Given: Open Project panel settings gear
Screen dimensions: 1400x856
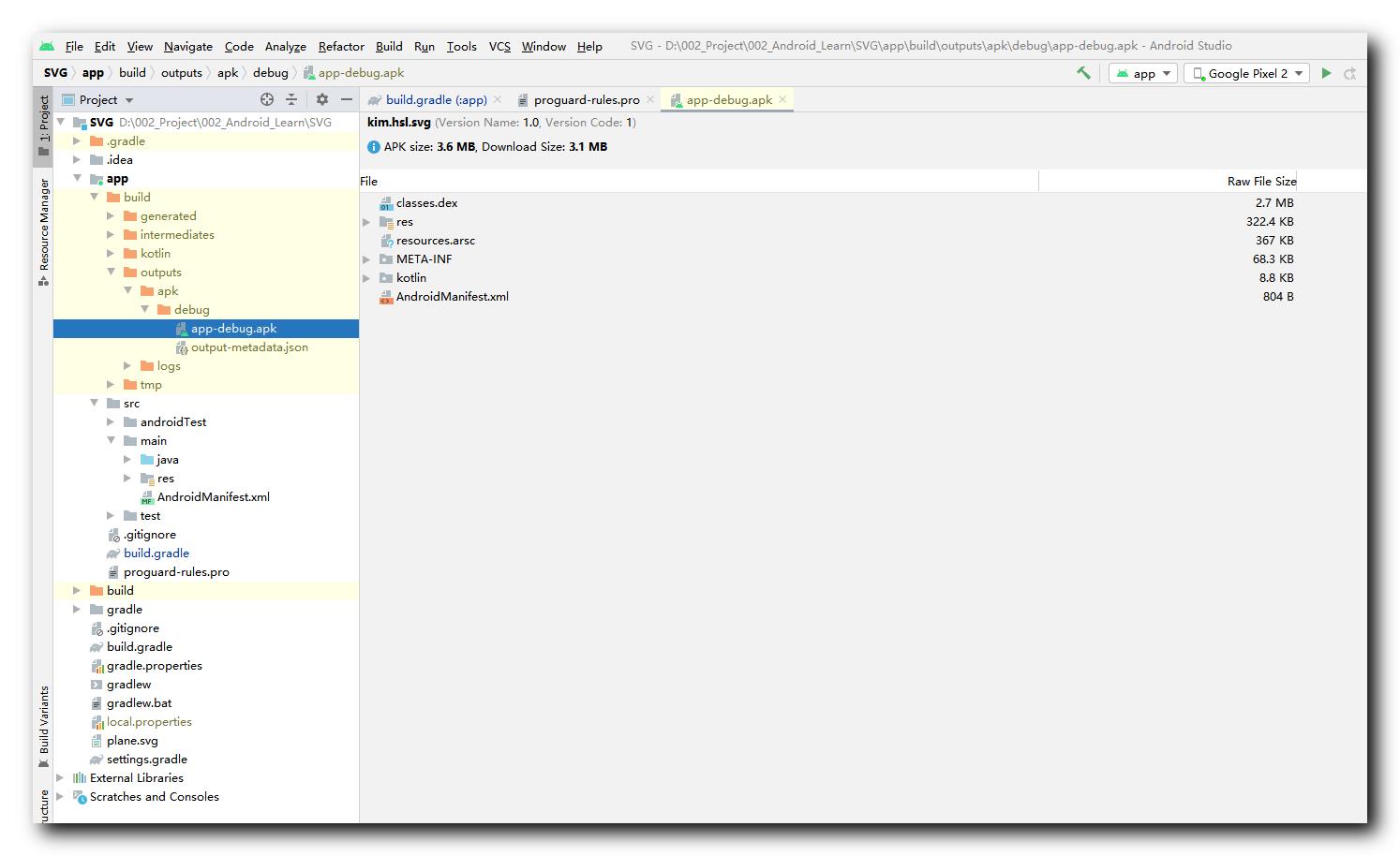Looking at the screenshot, I should point(322,99).
